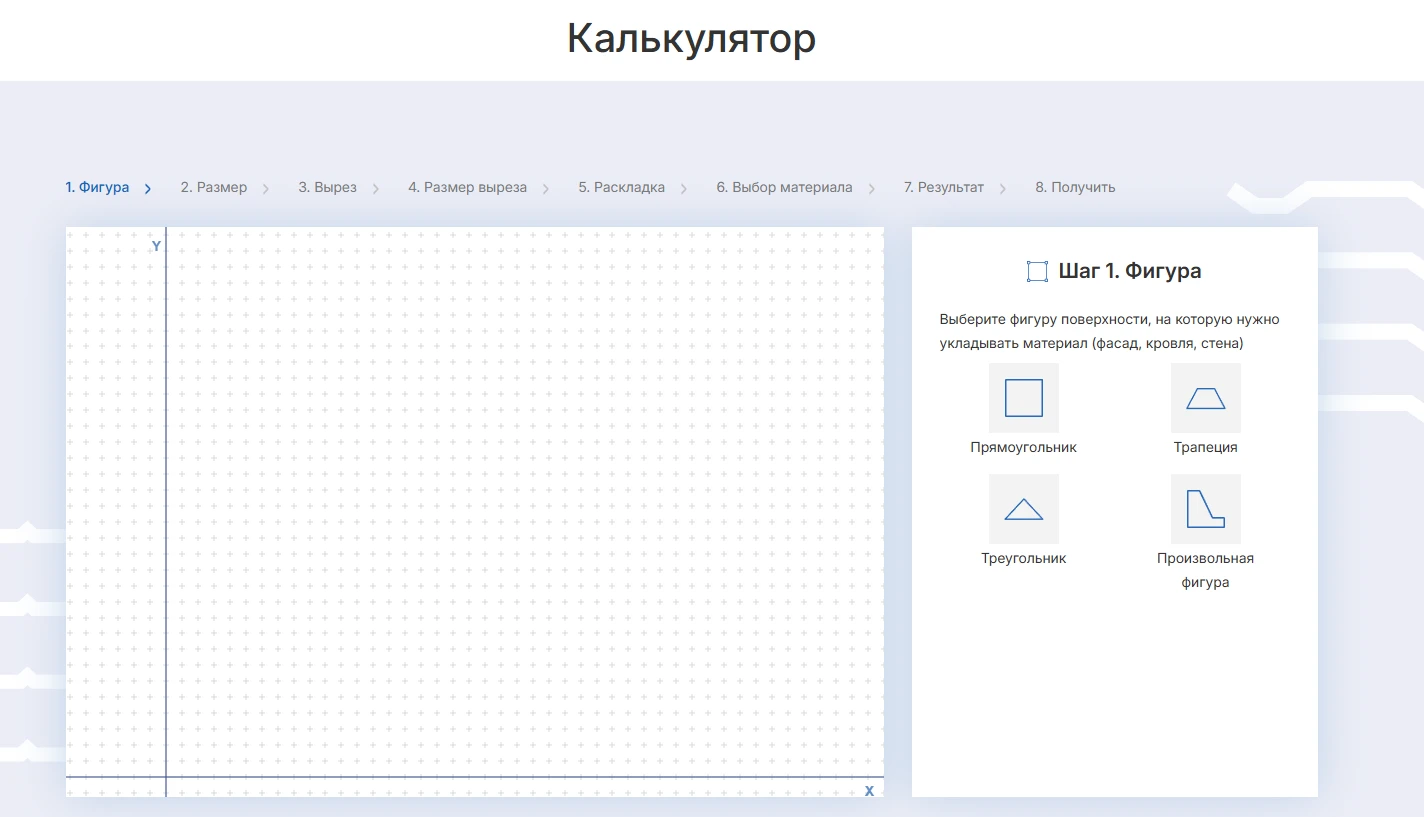Click the Трапеция label text
1424x817 pixels.
[x=1205, y=447]
